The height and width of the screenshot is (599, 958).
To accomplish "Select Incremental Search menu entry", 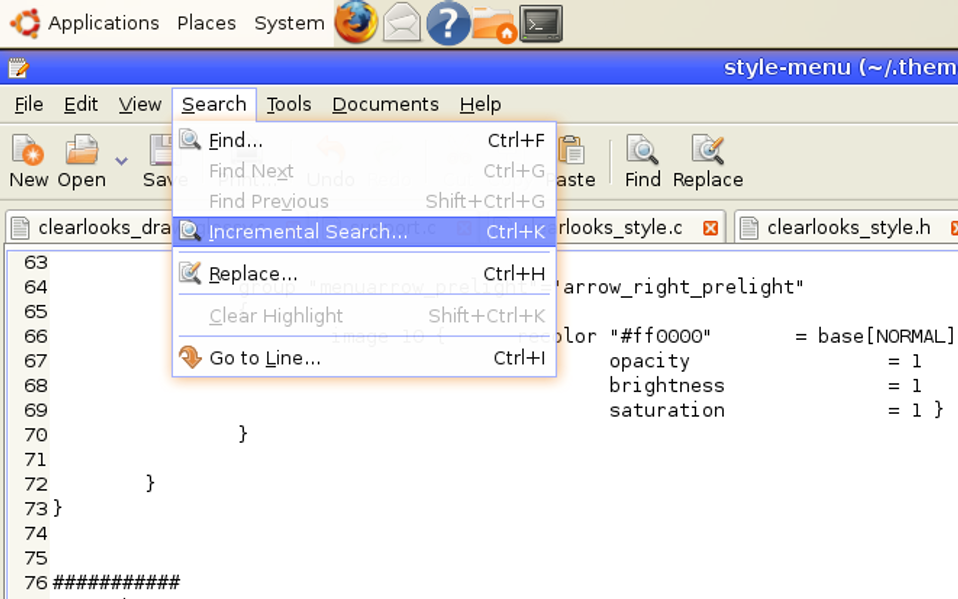I will [x=308, y=232].
